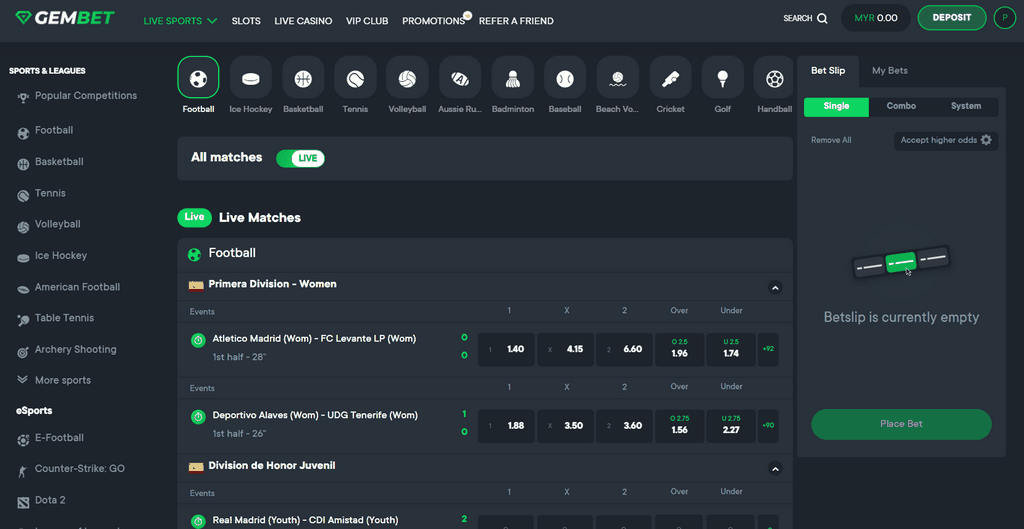Select the Volleyball icon in sport carousel
This screenshot has height=529, width=1024.
coord(408,78)
